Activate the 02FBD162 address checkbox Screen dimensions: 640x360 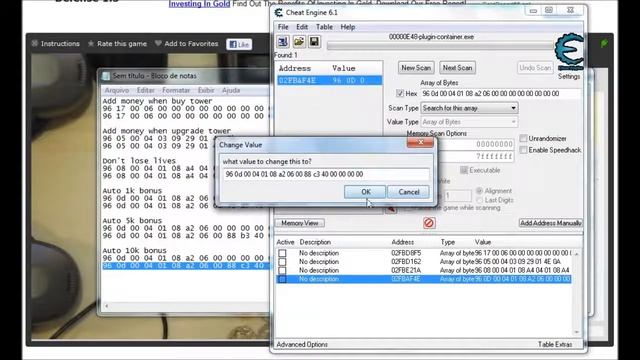pyautogui.click(x=282, y=262)
